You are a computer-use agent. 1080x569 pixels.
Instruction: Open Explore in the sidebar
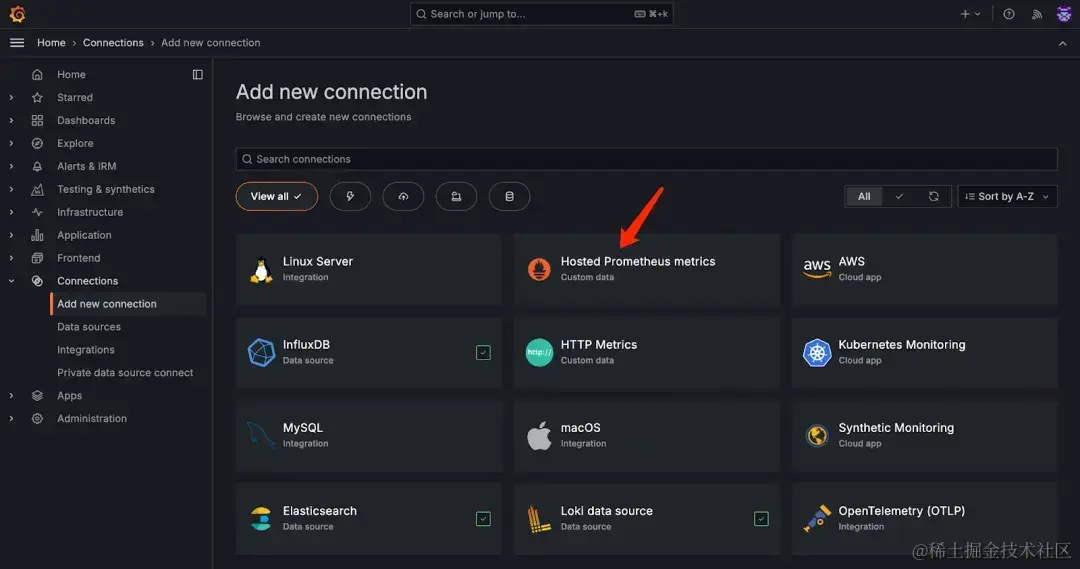75,143
